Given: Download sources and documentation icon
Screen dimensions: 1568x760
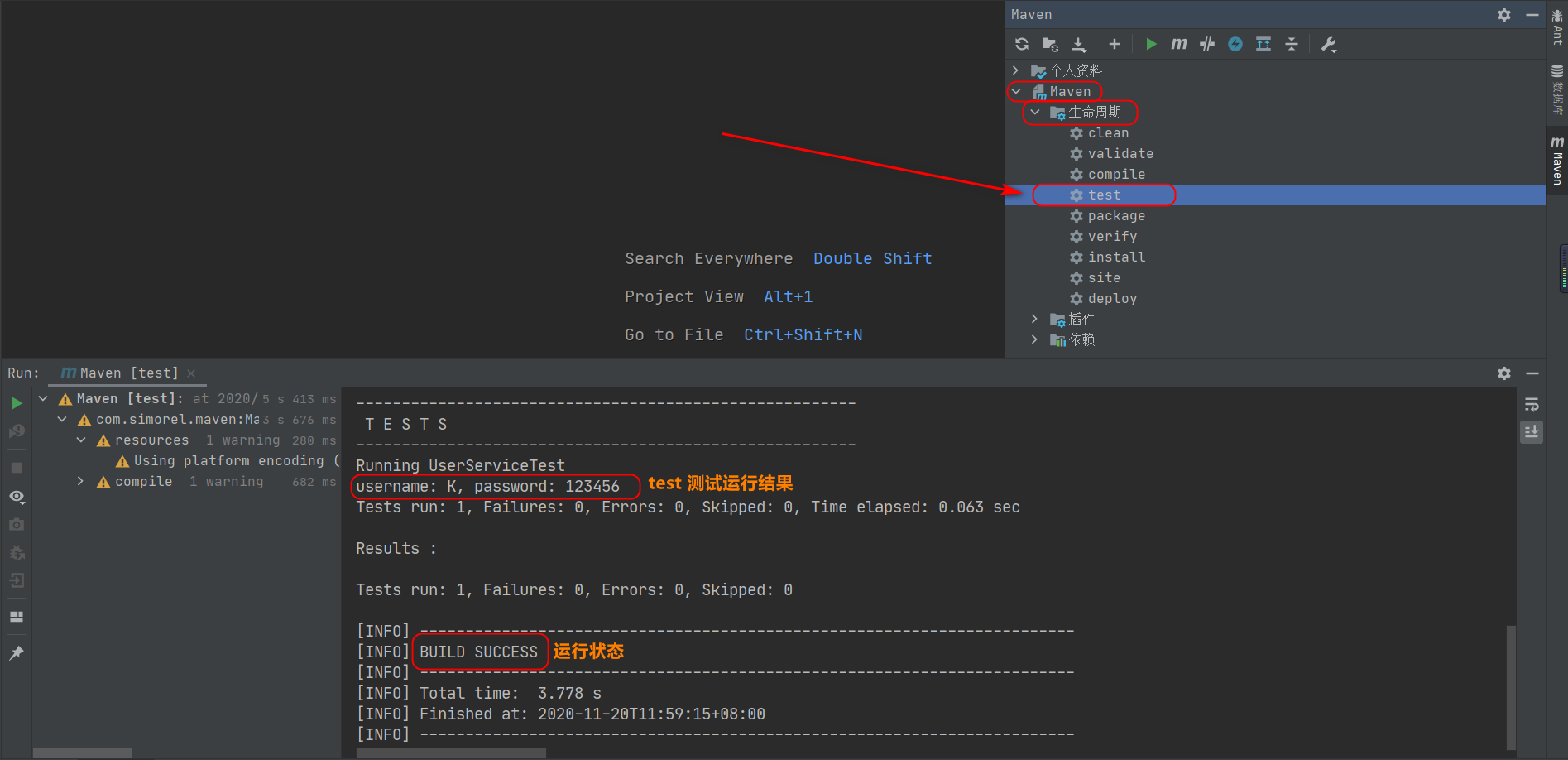Looking at the screenshot, I should tap(1079, 44).
